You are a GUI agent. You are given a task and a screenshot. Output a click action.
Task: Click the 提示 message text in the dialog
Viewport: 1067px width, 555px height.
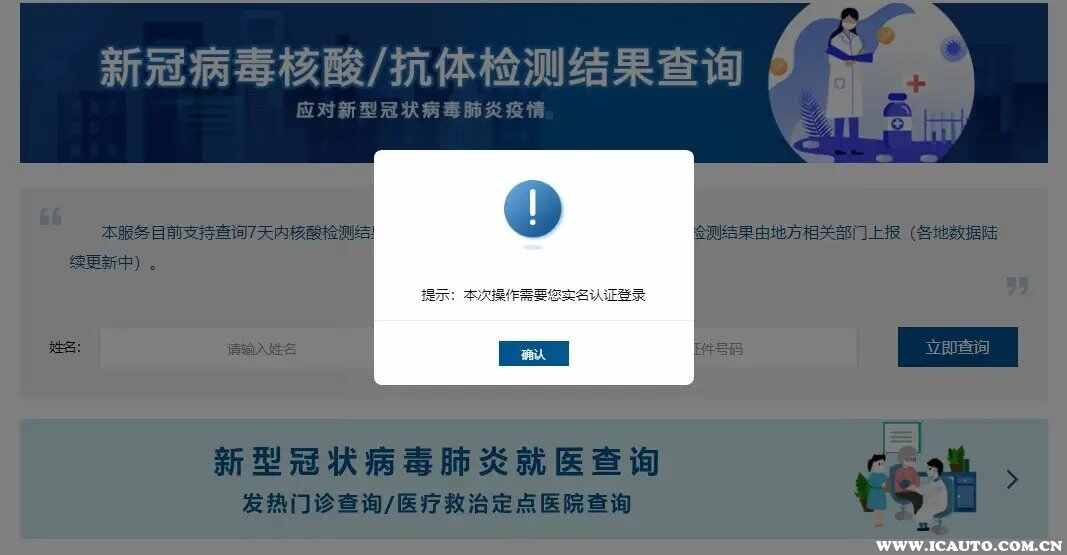(534, 295)
